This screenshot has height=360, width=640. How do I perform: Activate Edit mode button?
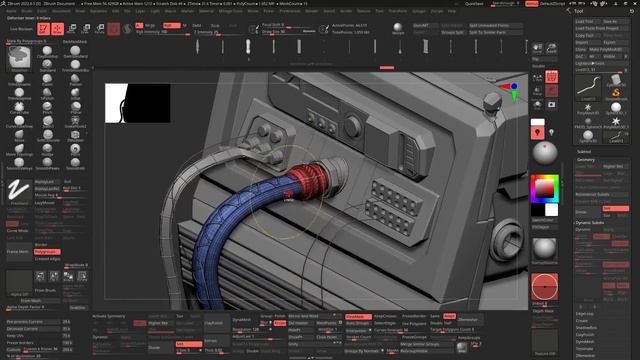(43, 29)
